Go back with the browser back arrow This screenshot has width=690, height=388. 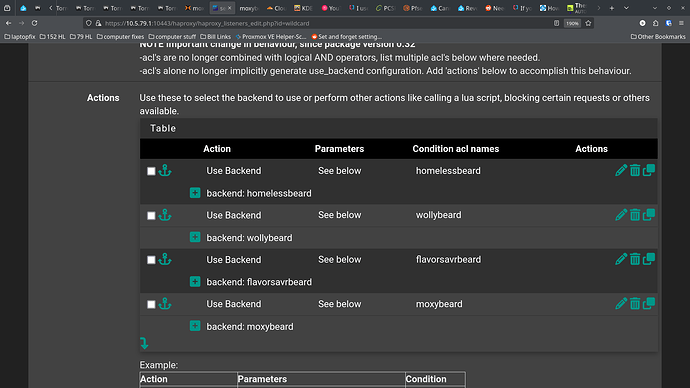coord(8,23)
